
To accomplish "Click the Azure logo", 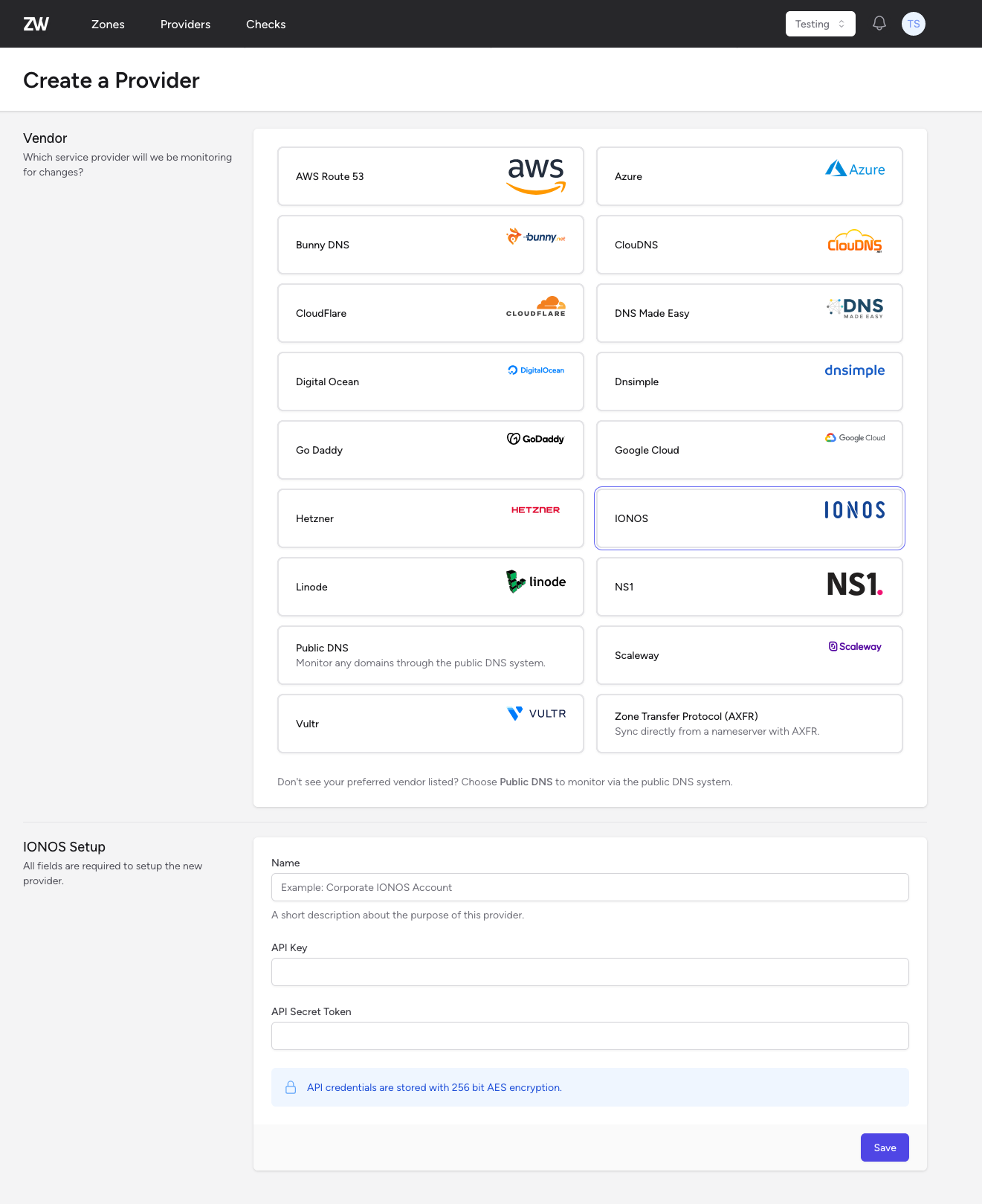I will pos(855,170).
